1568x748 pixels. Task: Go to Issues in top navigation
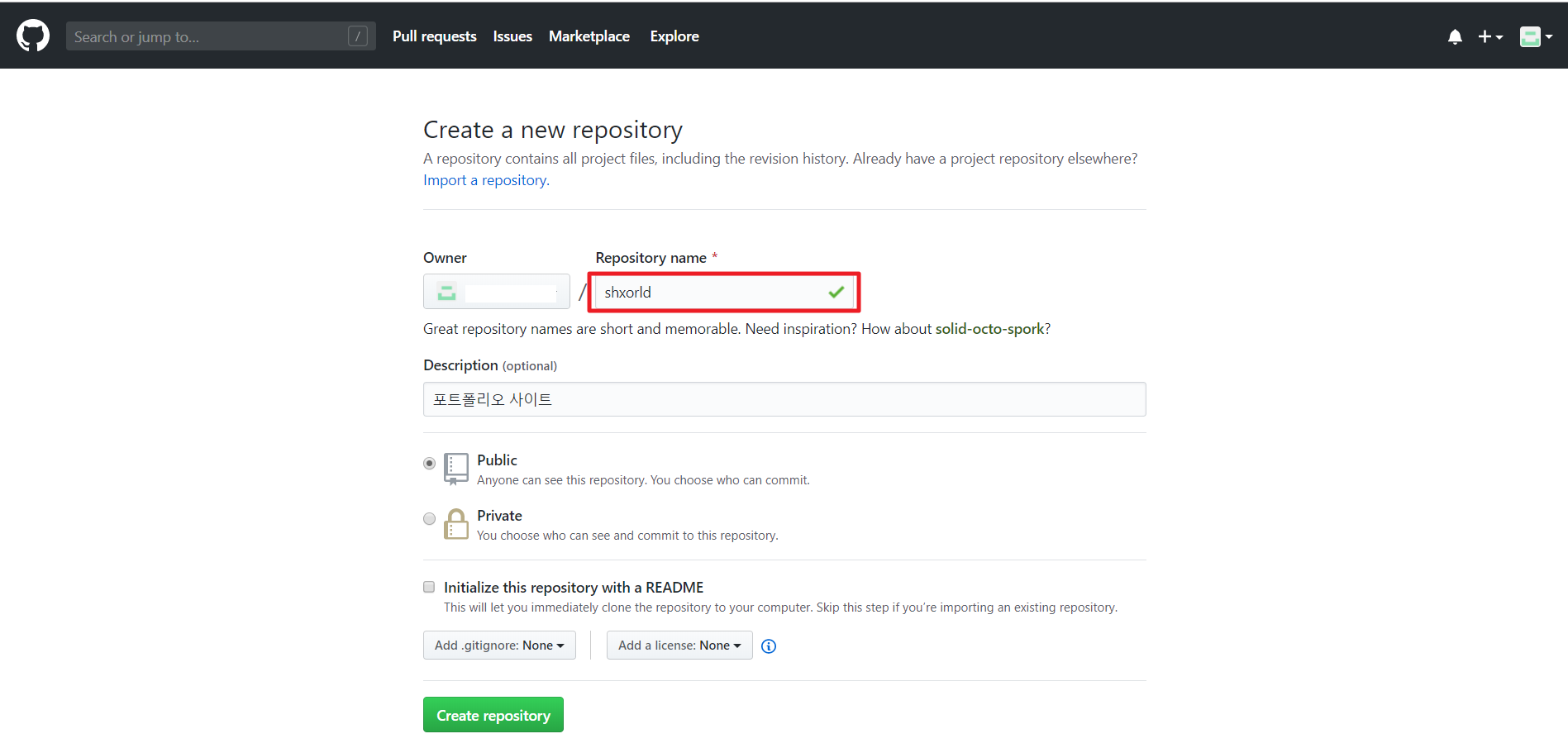[x=512, y=36]
